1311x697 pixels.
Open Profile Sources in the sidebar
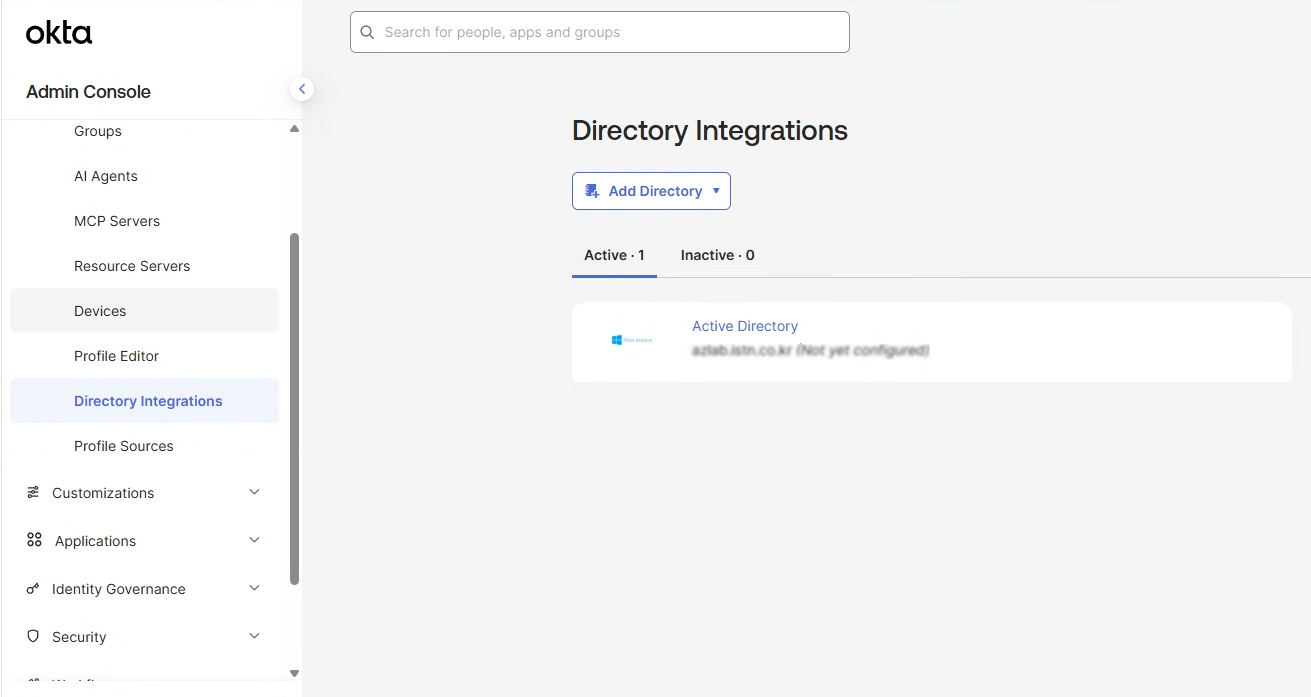click(124, 446)
